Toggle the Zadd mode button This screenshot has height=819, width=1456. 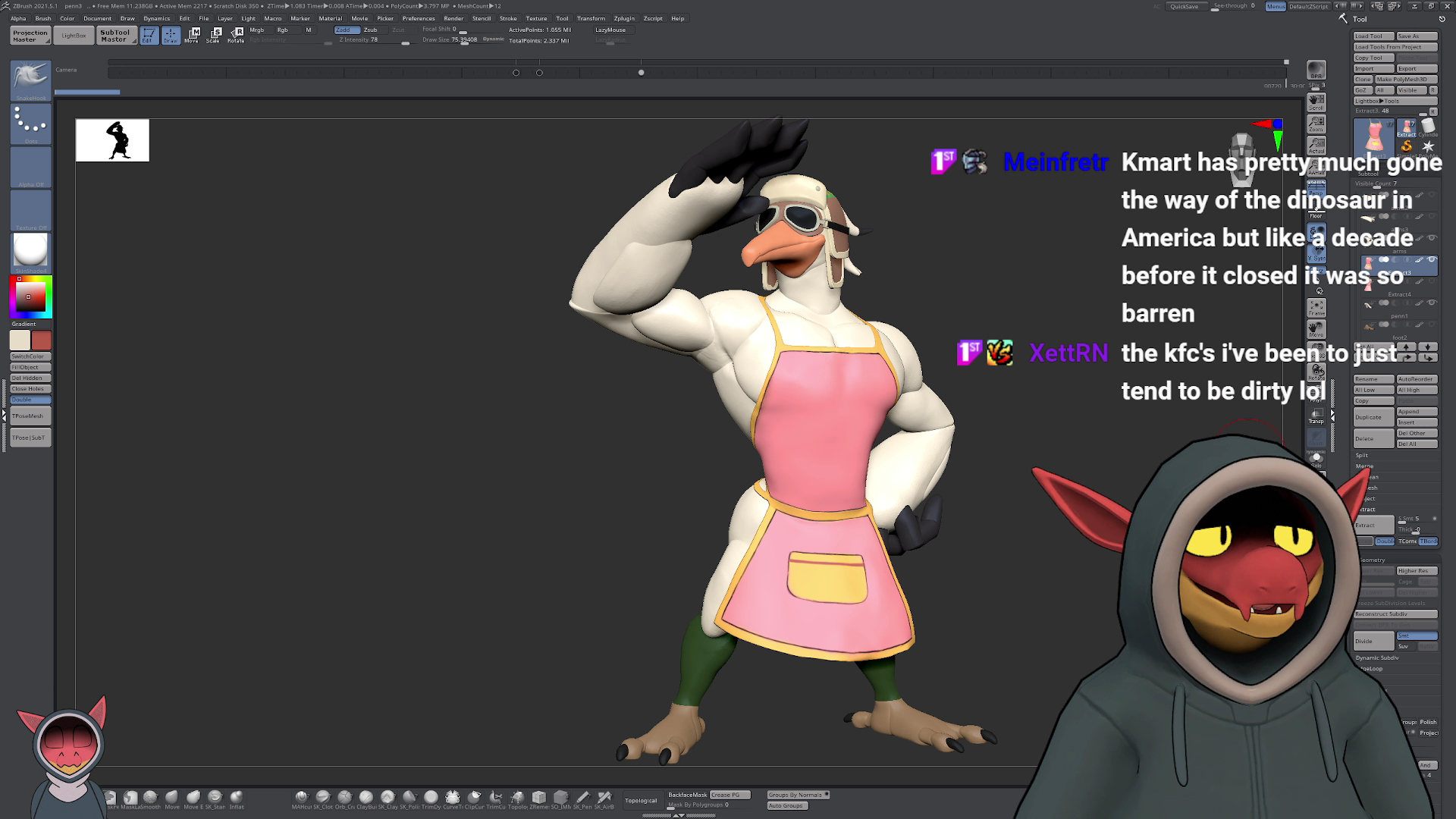tap(347, 30)
